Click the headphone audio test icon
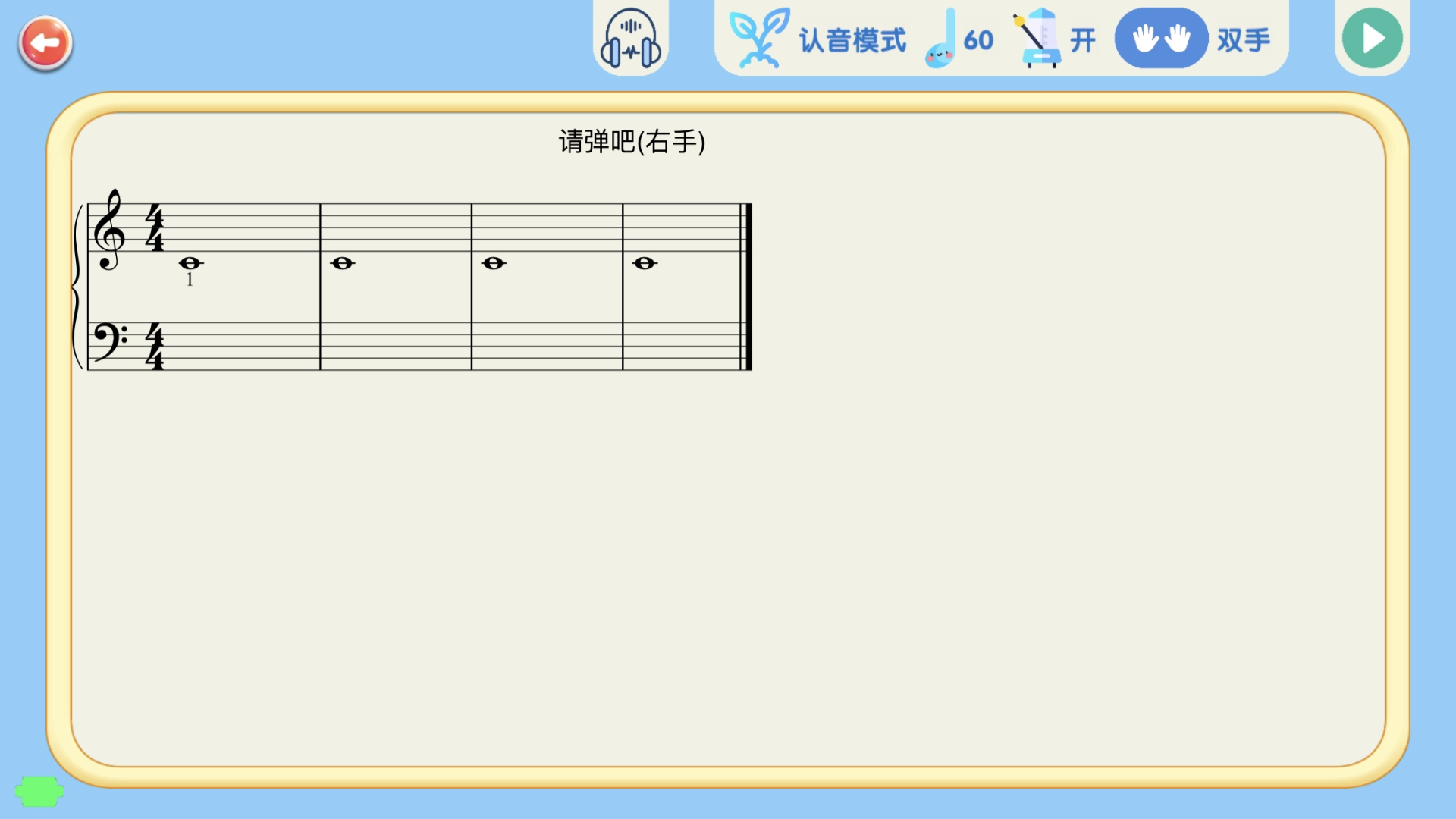Screen dimensions: 1456x819 (x=631, y=39)
